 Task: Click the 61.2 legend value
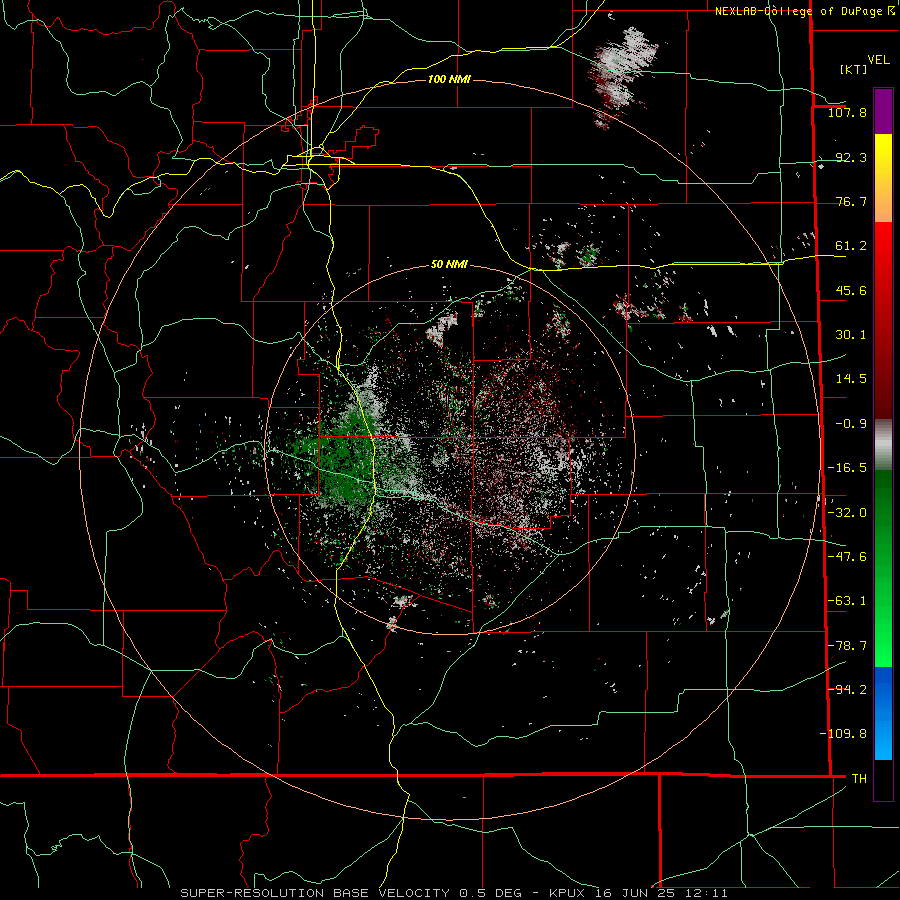click(851, 246)
